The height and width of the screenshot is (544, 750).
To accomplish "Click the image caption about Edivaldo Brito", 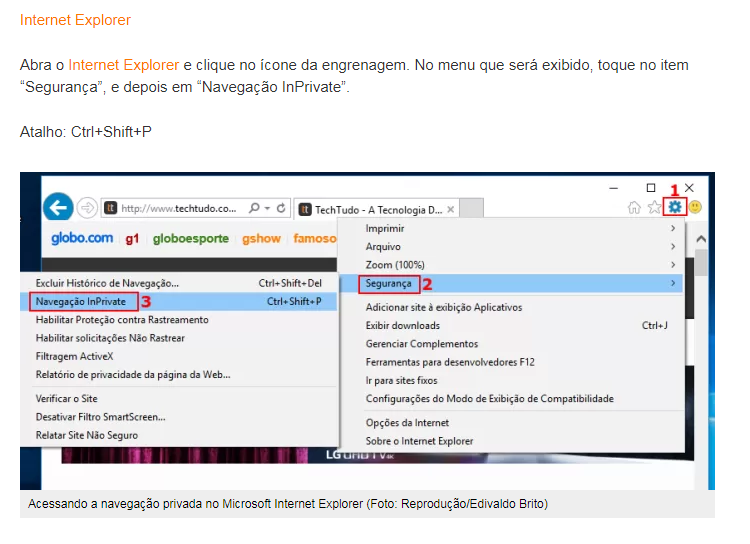I will coord(288,504).
